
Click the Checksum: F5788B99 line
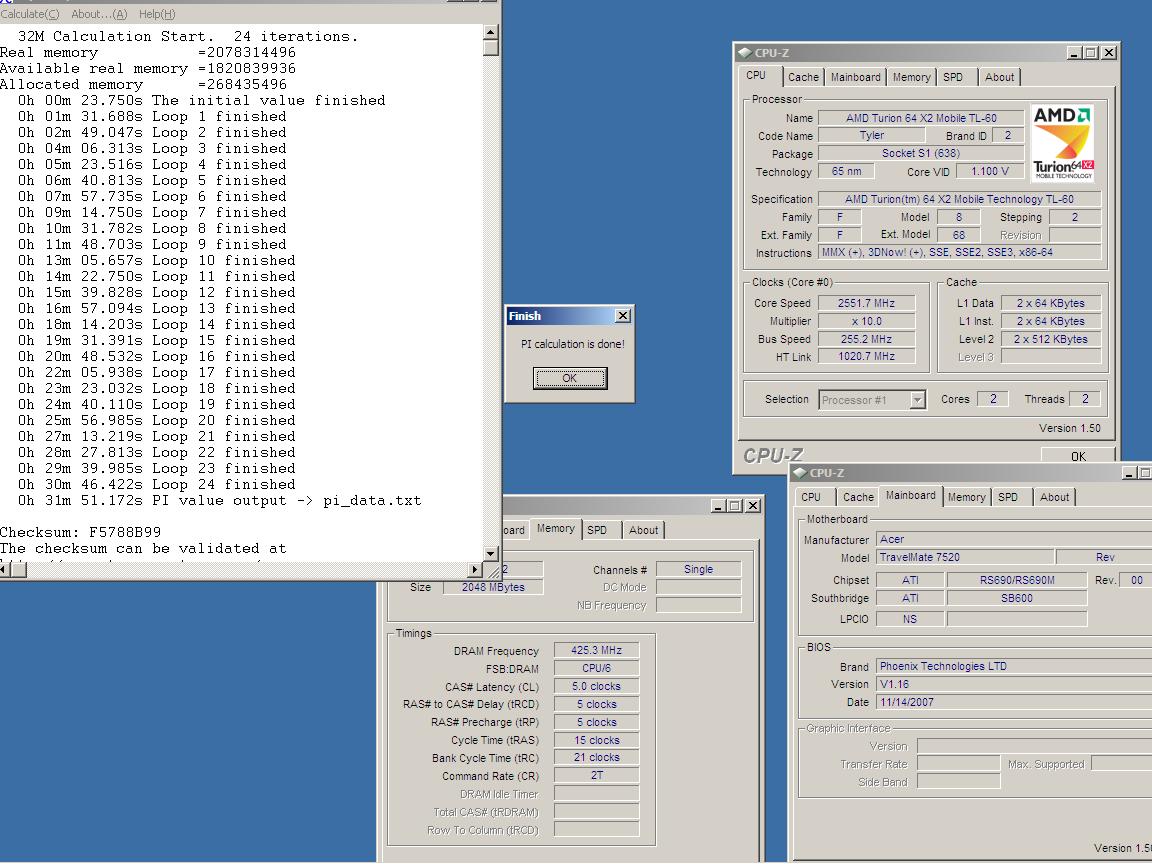[80, 532]
